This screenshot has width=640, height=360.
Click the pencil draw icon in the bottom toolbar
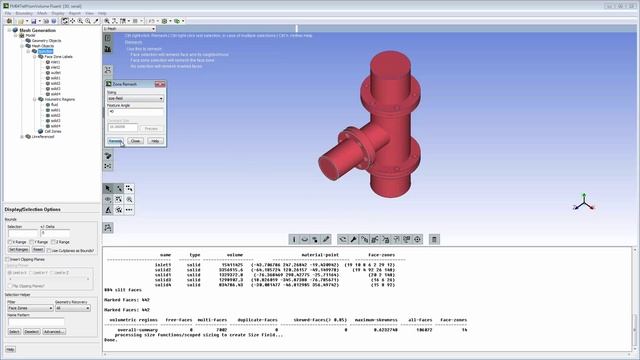pos(326,240)
